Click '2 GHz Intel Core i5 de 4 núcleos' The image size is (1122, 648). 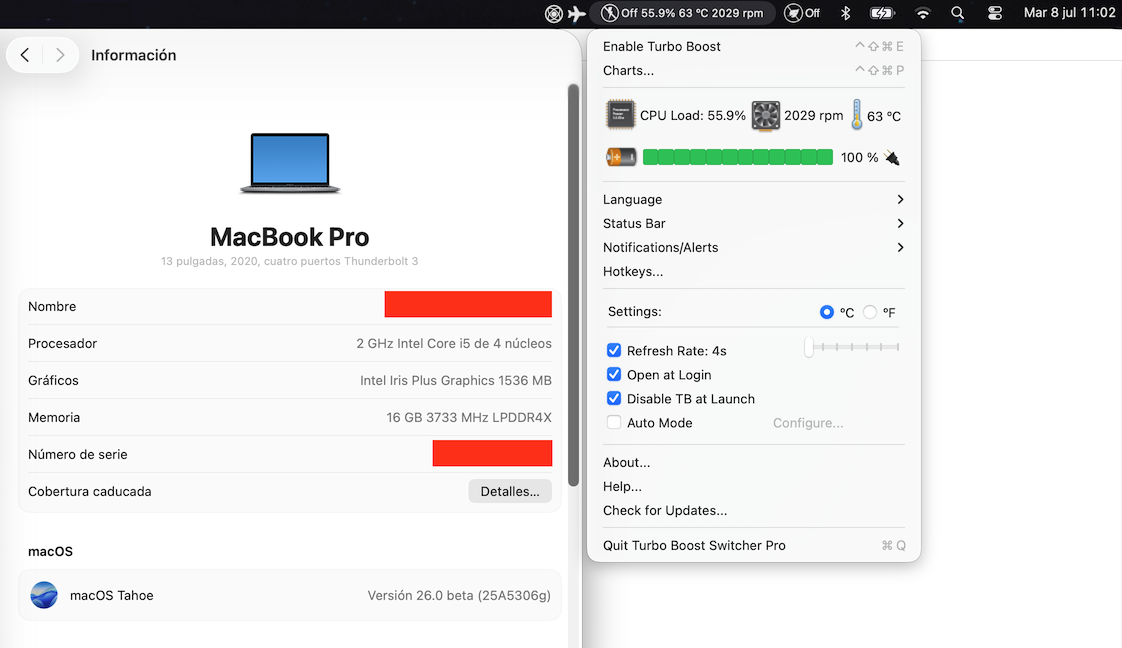point(454,343)
